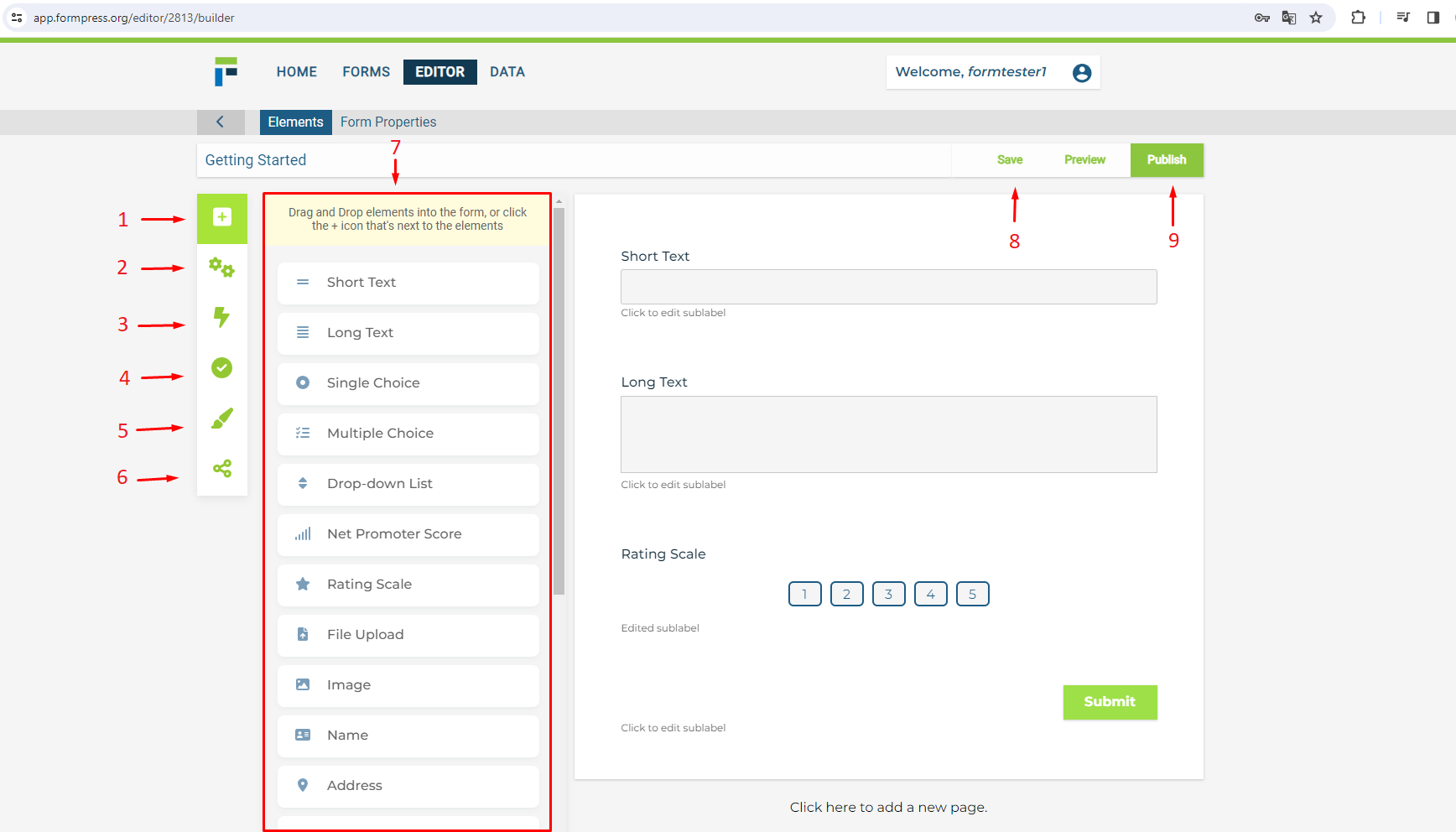The height and width of the screenshot is (832, 1456).
Task: Click the Getting Started form title field
Action: tap(574, 159)
